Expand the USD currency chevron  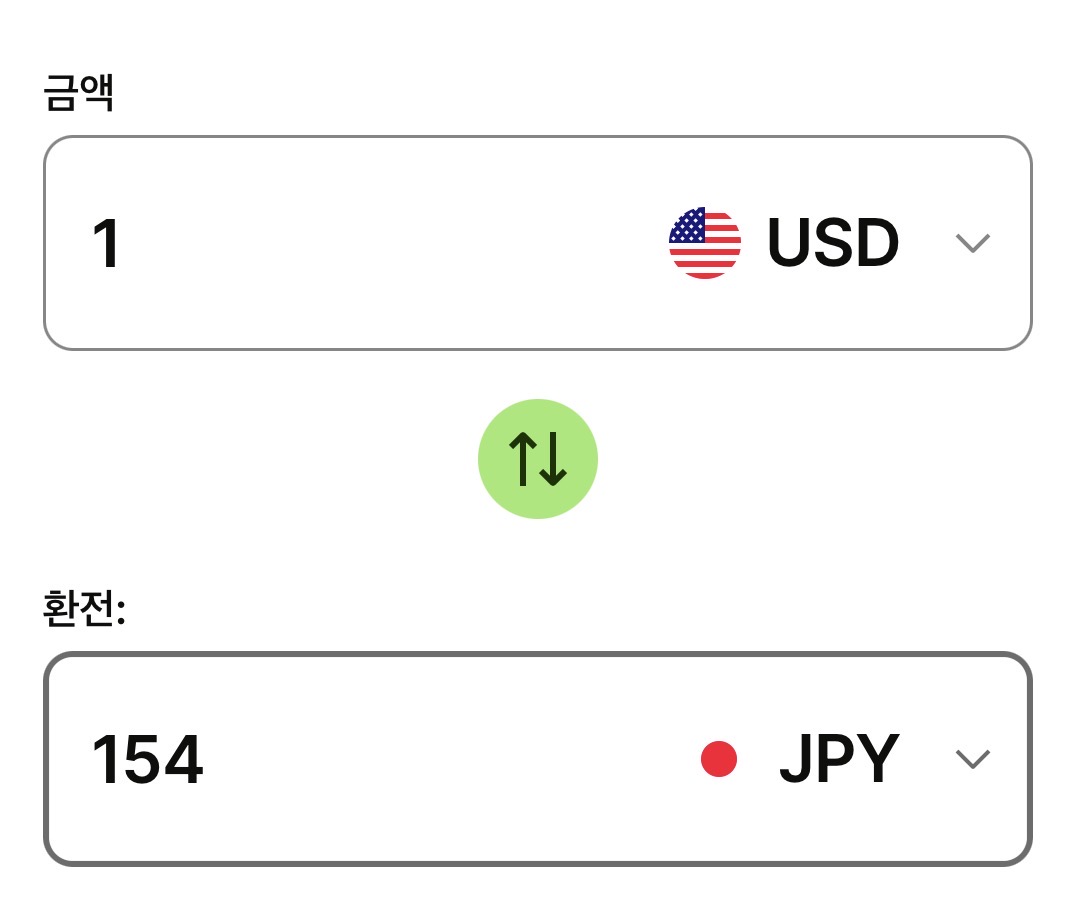tap(972, 243)
